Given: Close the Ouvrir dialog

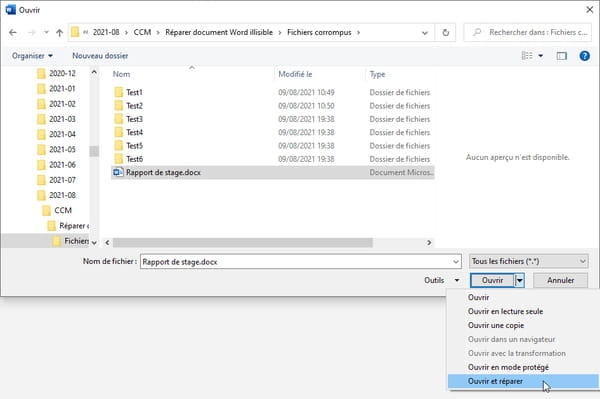Looking at the screenshot, I should click(x=590, y=10).
